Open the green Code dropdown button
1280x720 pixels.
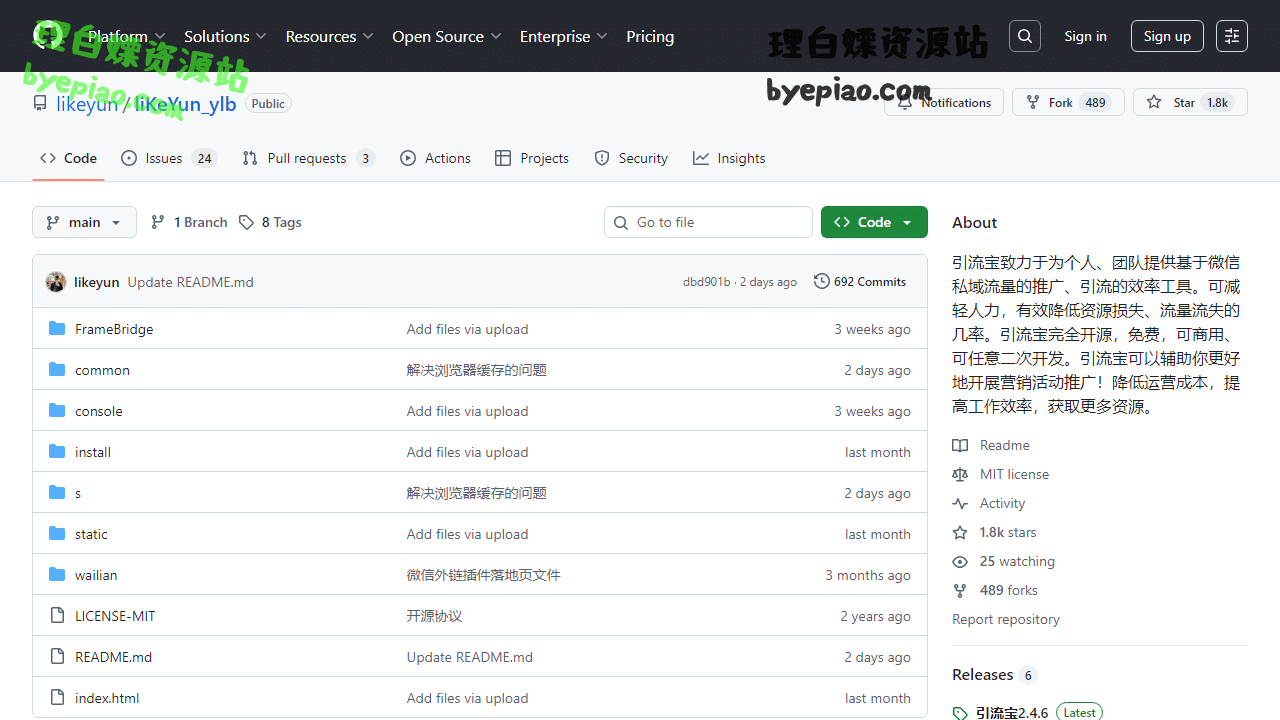point(874,222)
